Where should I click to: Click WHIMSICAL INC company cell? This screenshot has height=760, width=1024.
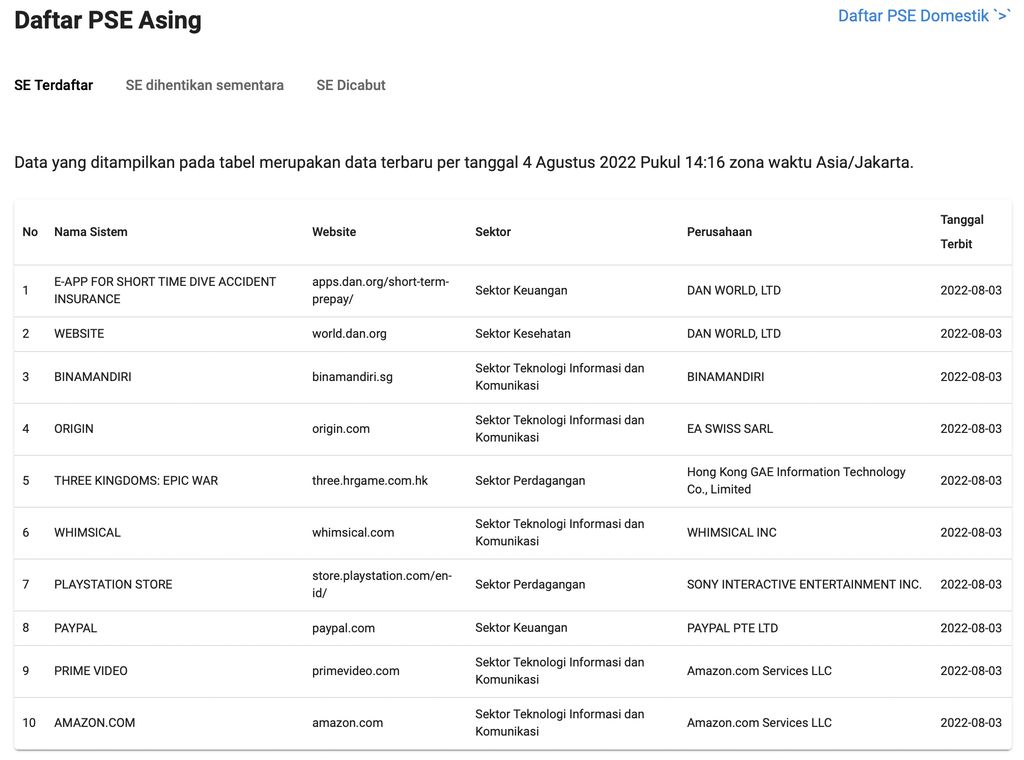pos(731,533)
